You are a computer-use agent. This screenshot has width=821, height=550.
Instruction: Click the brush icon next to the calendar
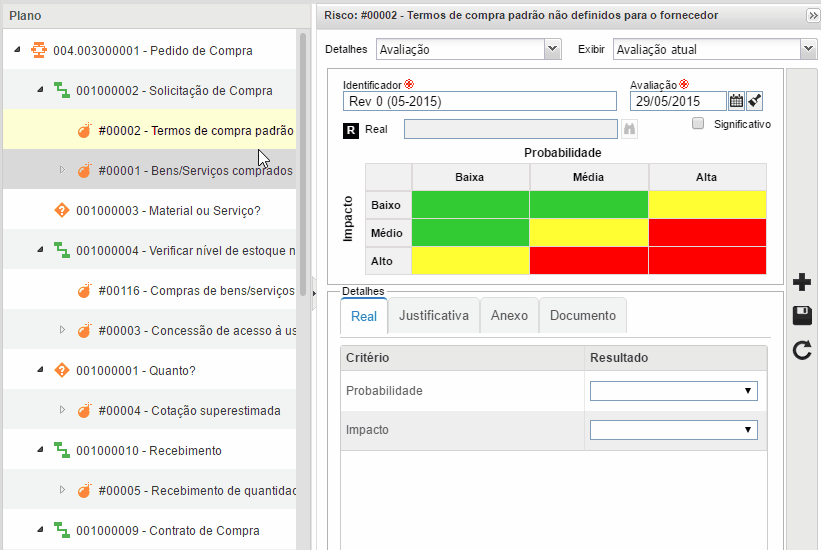[755, 101]
